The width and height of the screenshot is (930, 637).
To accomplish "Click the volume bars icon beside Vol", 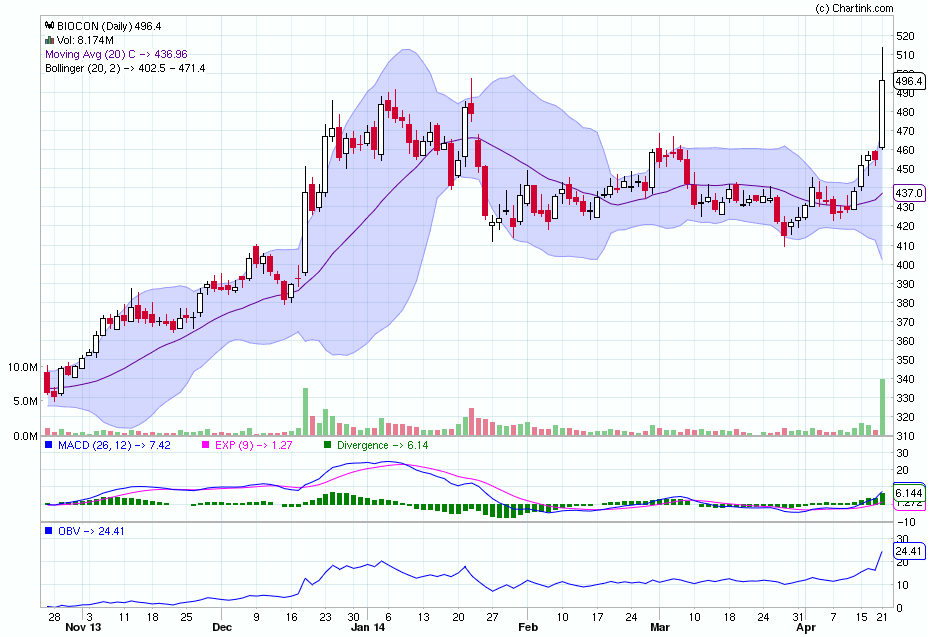I will (50, 40).
